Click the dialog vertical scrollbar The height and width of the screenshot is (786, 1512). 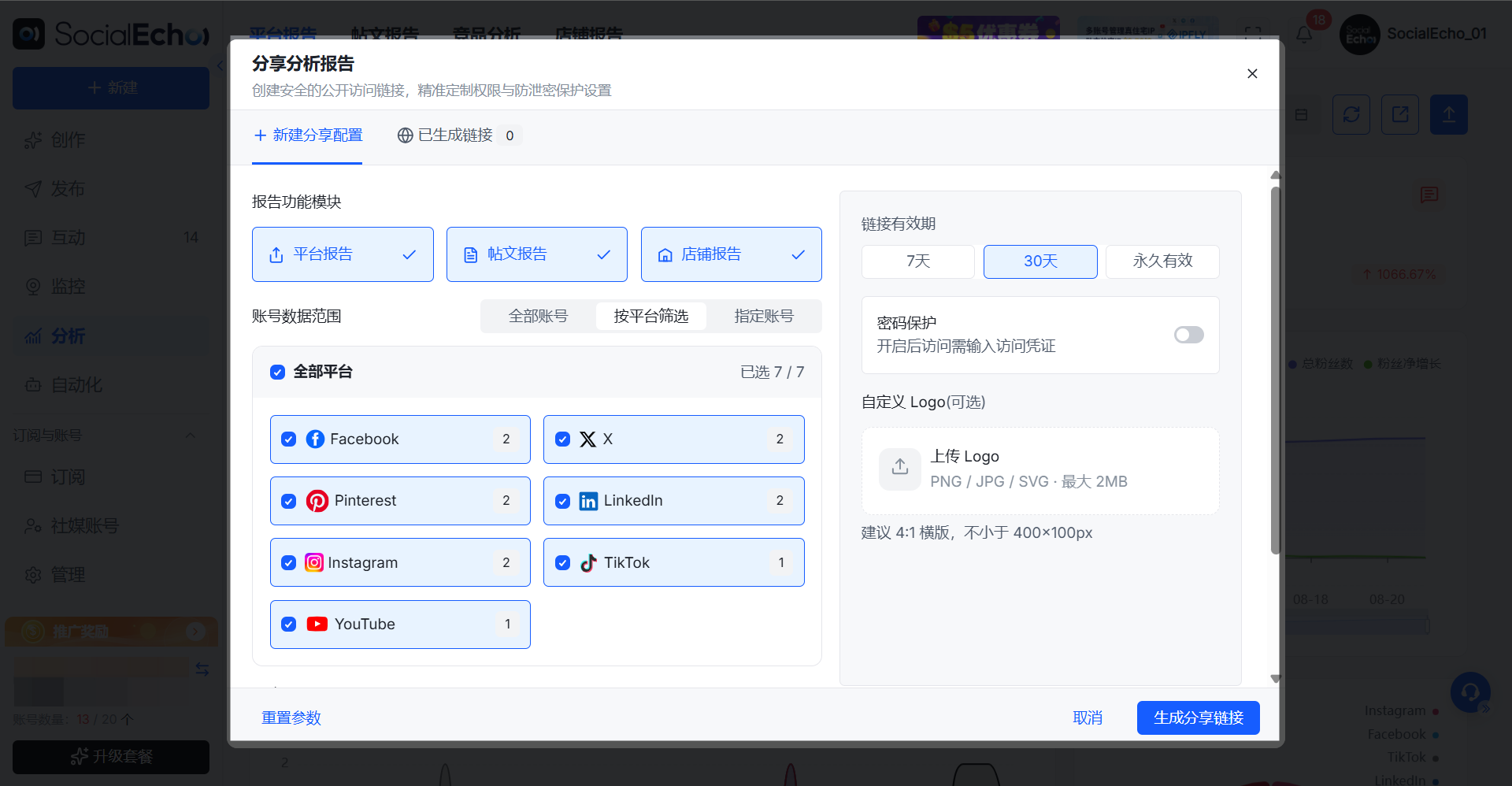coord(1276,370)
